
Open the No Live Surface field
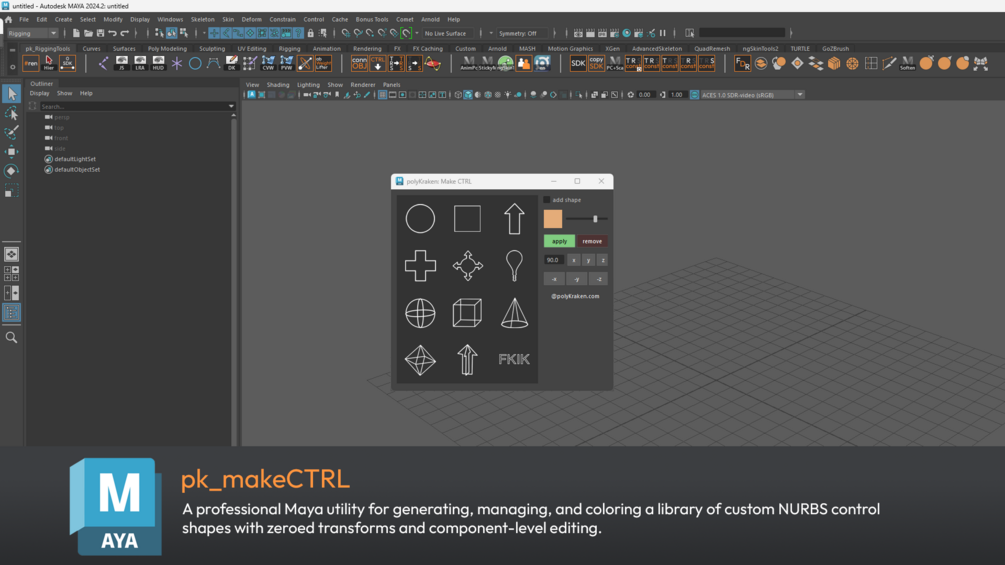(449, 33)
